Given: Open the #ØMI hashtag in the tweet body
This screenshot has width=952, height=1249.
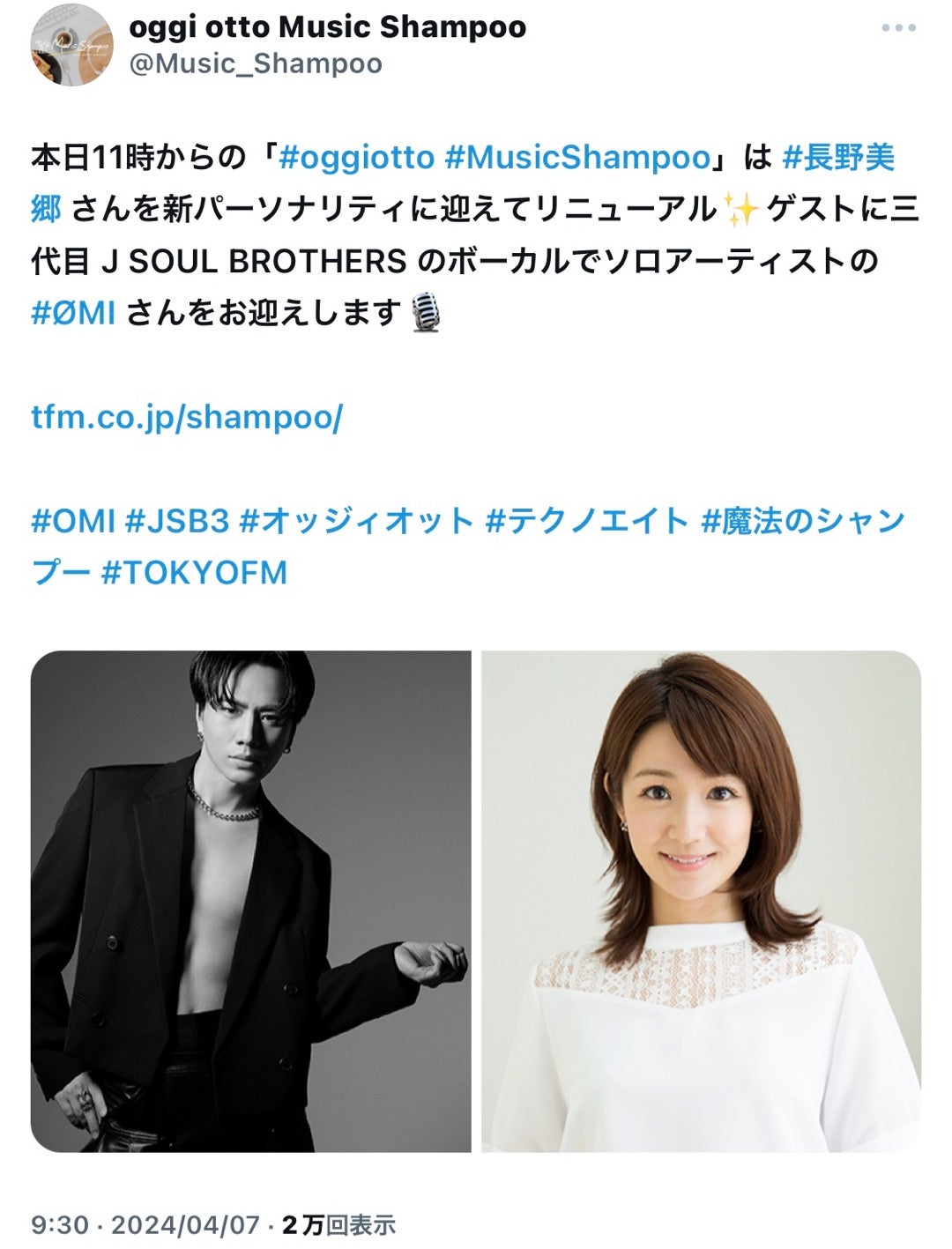Looking at the screenshot, I should (73, 313).
